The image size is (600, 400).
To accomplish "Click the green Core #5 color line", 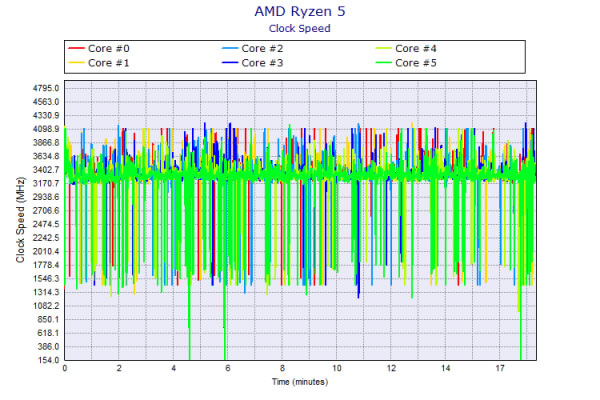I will (x=383, y=63).
